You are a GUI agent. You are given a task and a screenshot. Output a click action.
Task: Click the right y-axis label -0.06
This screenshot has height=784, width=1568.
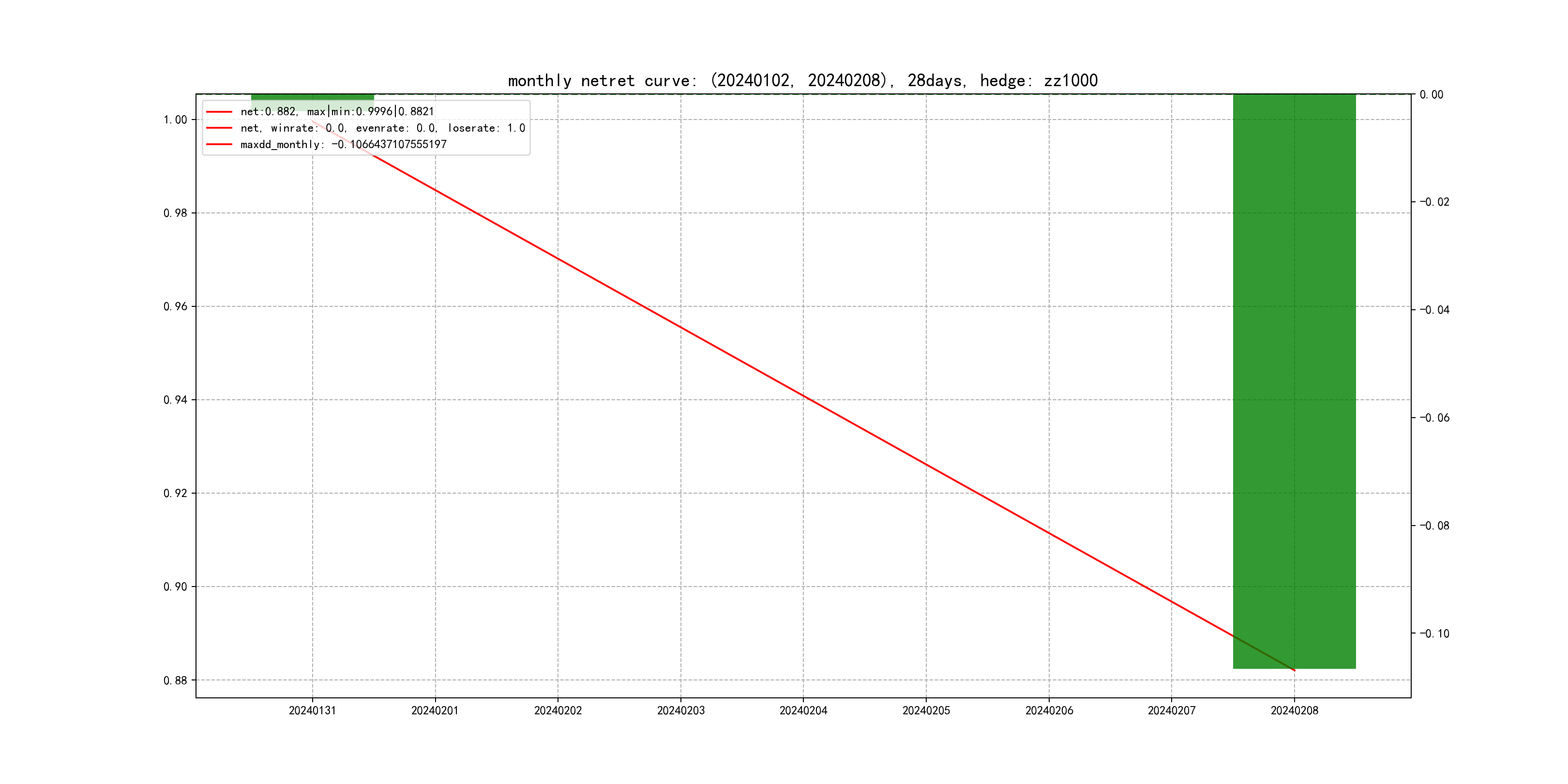1434,418
